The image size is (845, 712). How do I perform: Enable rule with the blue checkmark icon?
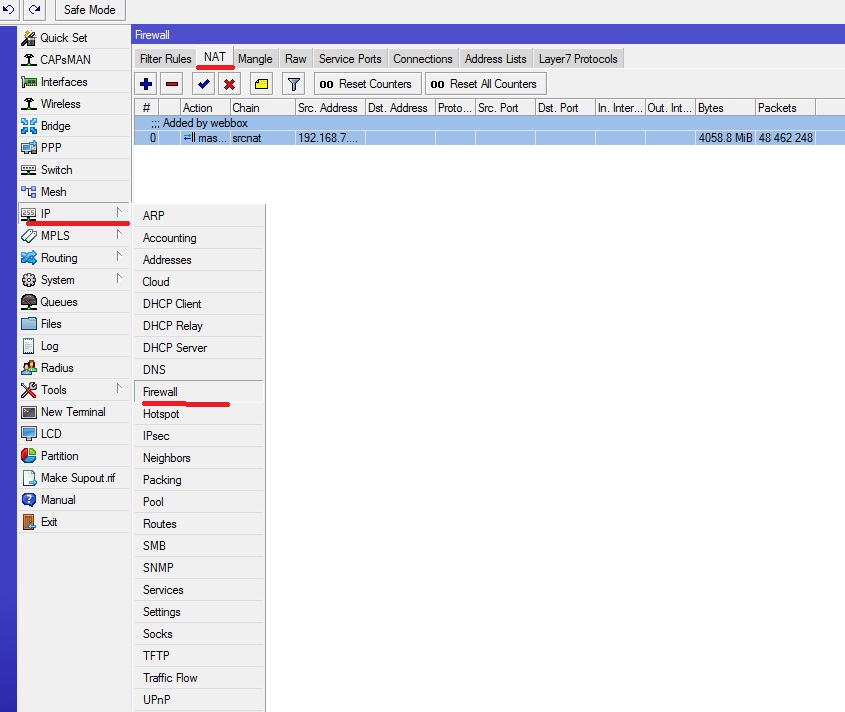204,84
